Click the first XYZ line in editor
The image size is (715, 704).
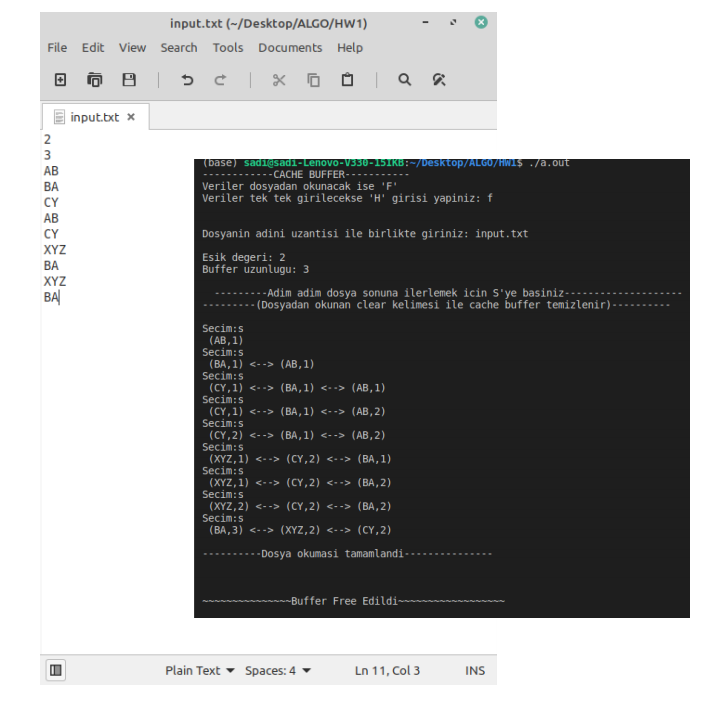[55, 250]
